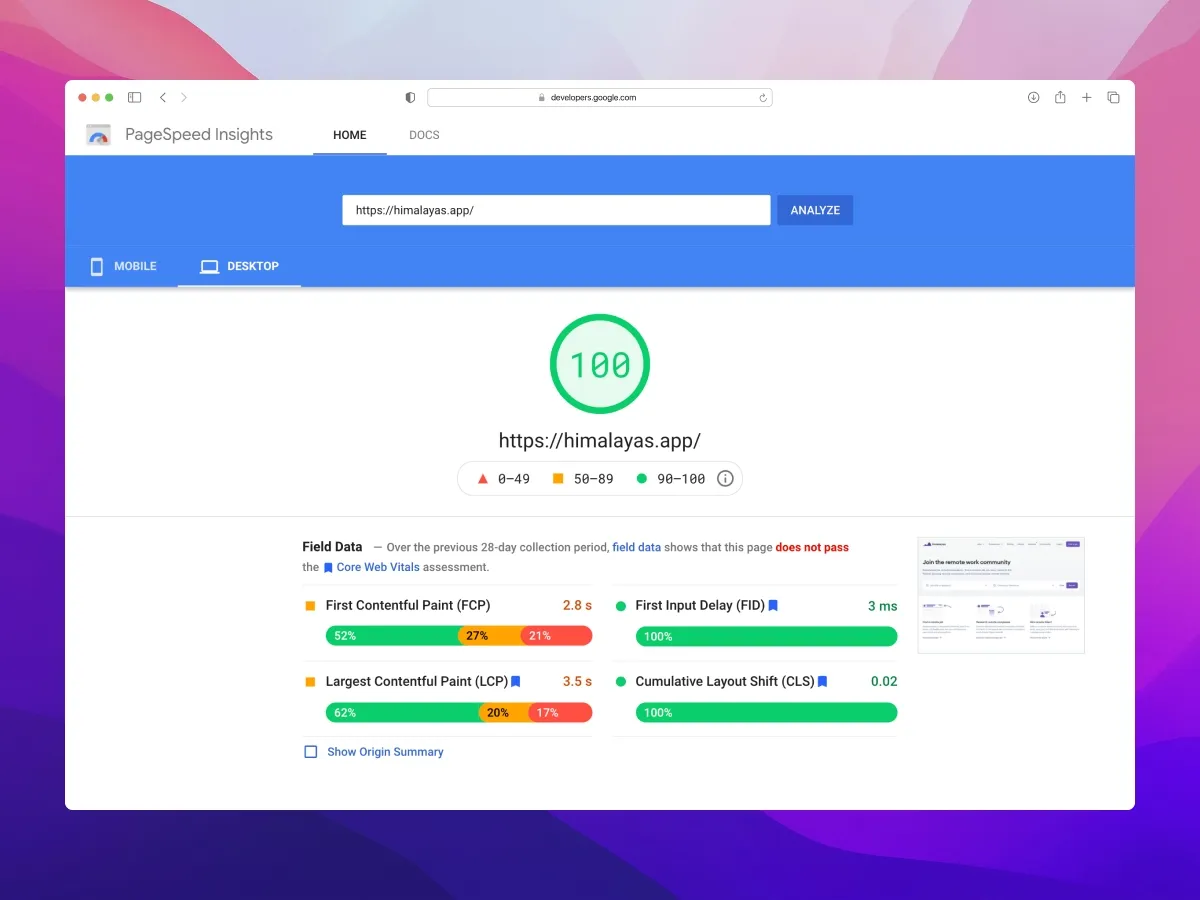Click the Share icon in Safari toolbar
The height and width of the screenshot is (900, 1200).
(1060, 98)
